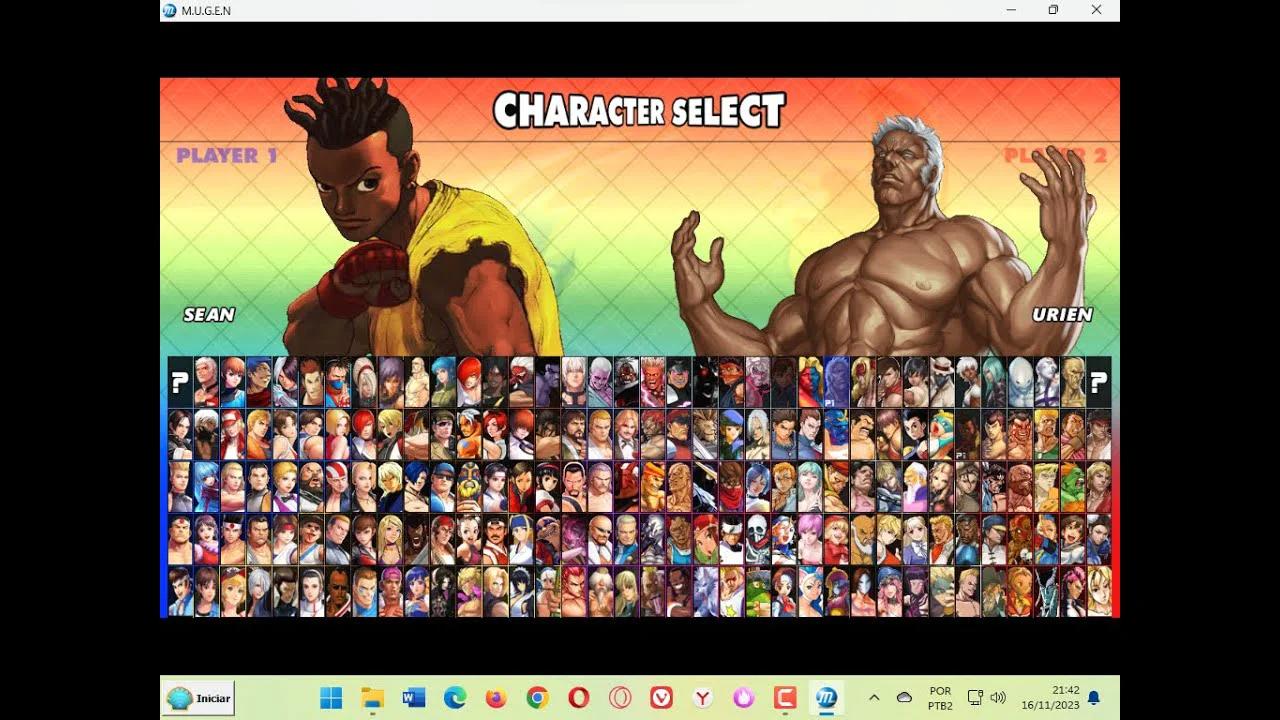Screen dimensions: 1280x720
Task: Launch Microsoft Word from the taskbar
Action: tap(414, 698)
